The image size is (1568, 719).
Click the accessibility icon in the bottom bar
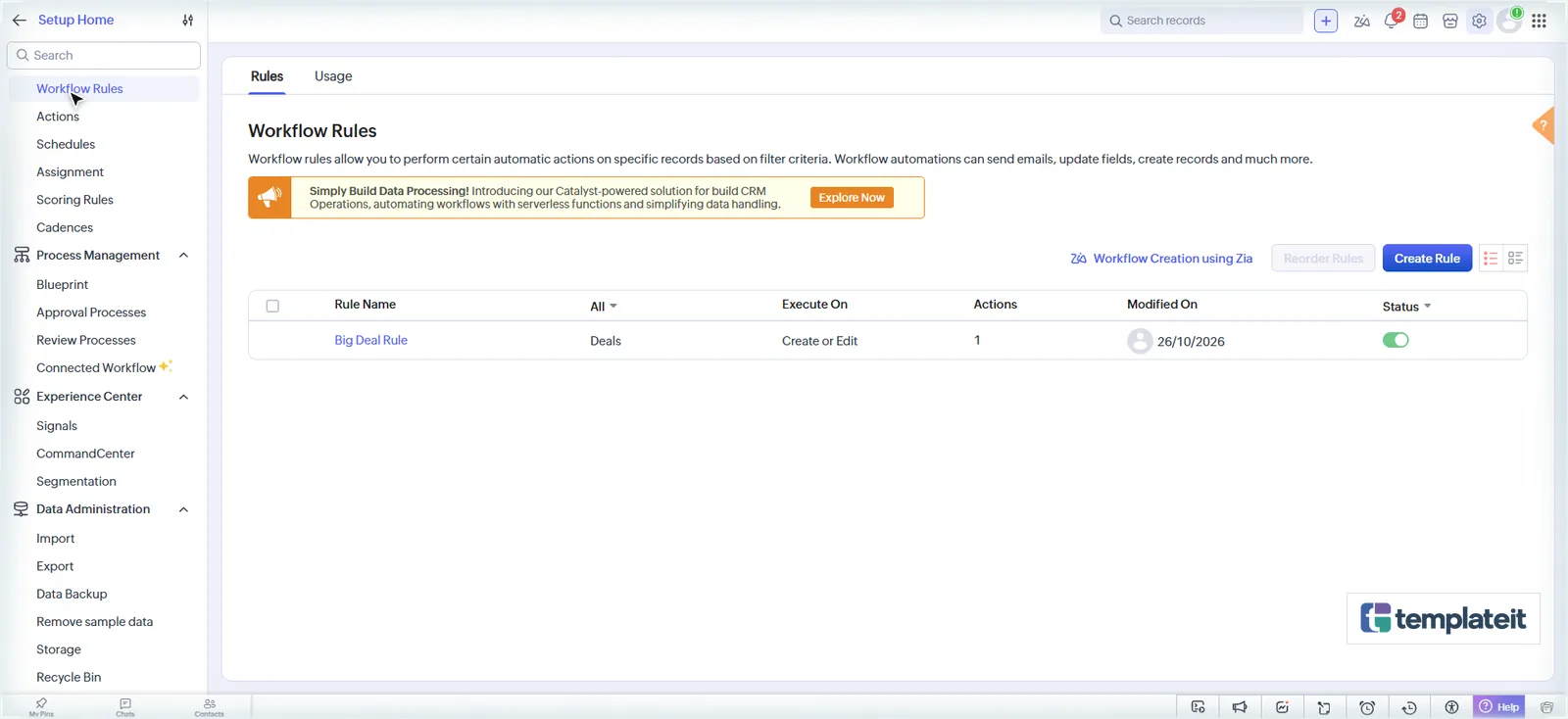coord(1451,707)
